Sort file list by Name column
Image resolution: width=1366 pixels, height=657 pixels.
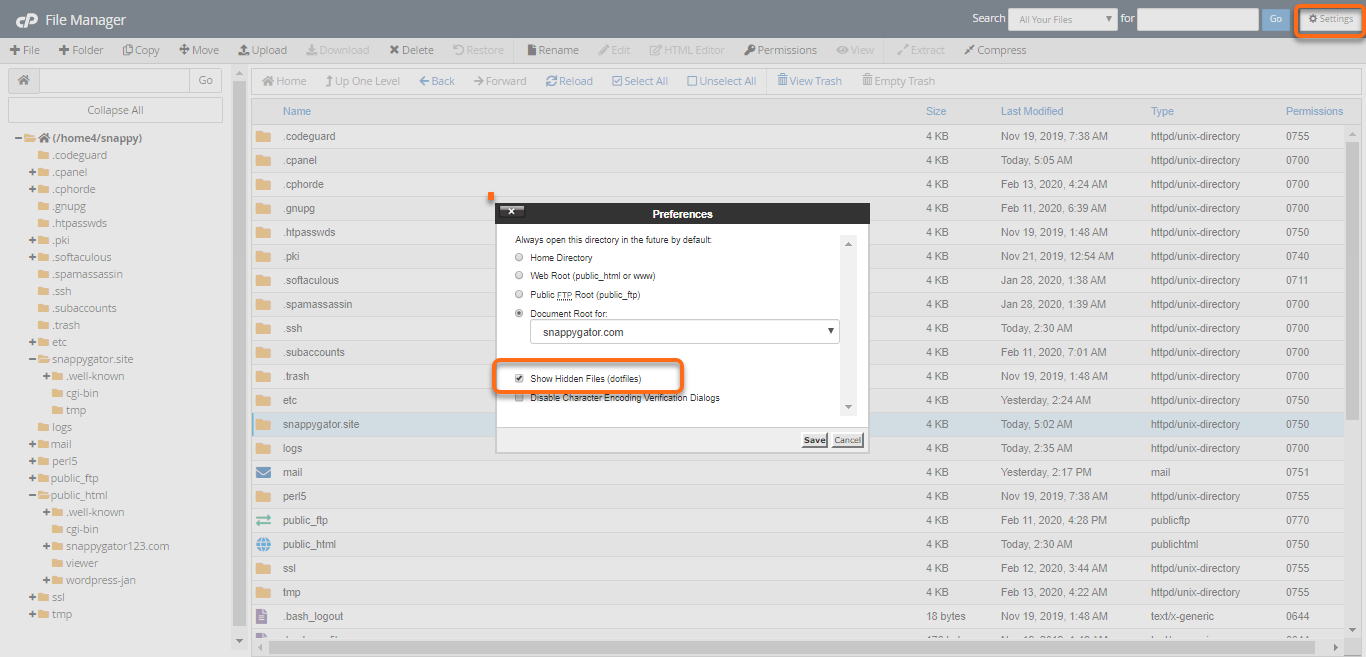(296, 111)
